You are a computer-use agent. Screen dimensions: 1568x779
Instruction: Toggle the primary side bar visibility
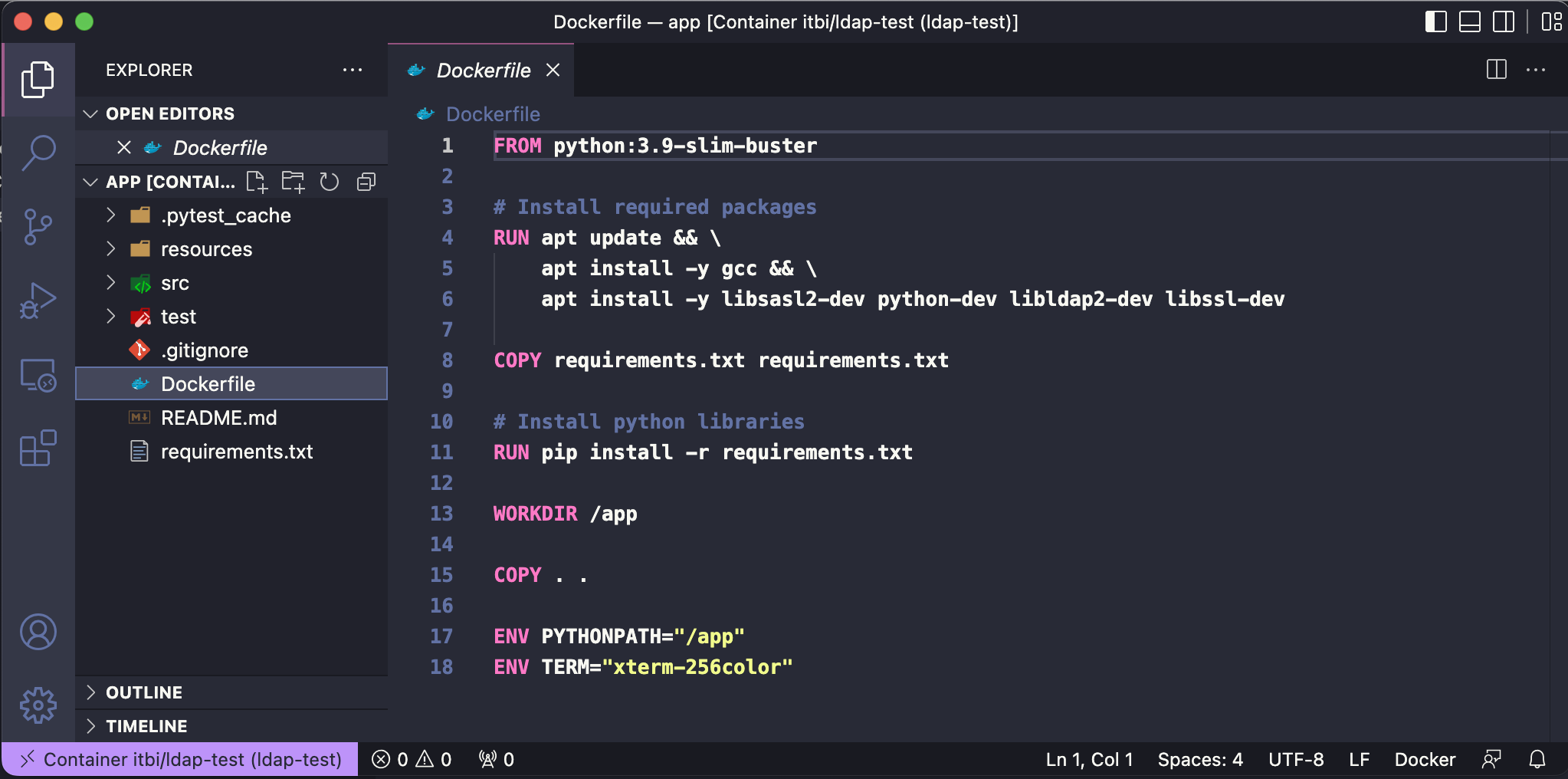(x=1435, y=21)
